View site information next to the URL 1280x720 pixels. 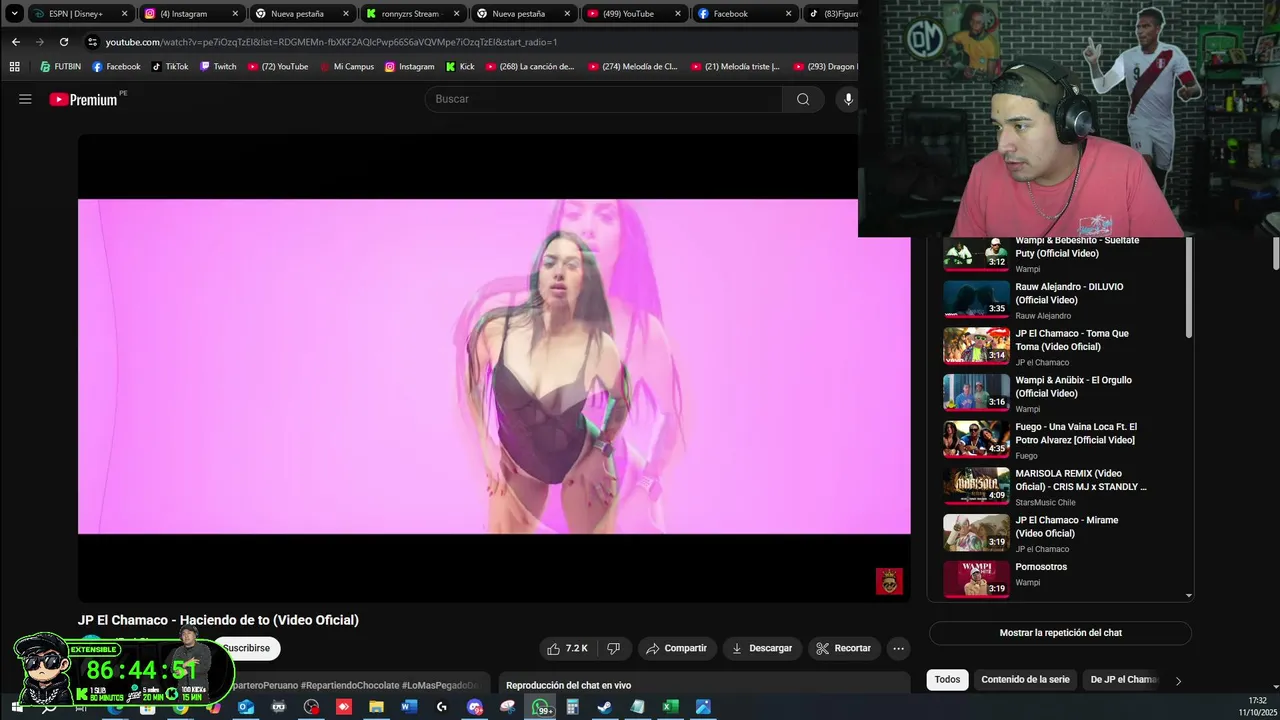click(93, 42)
